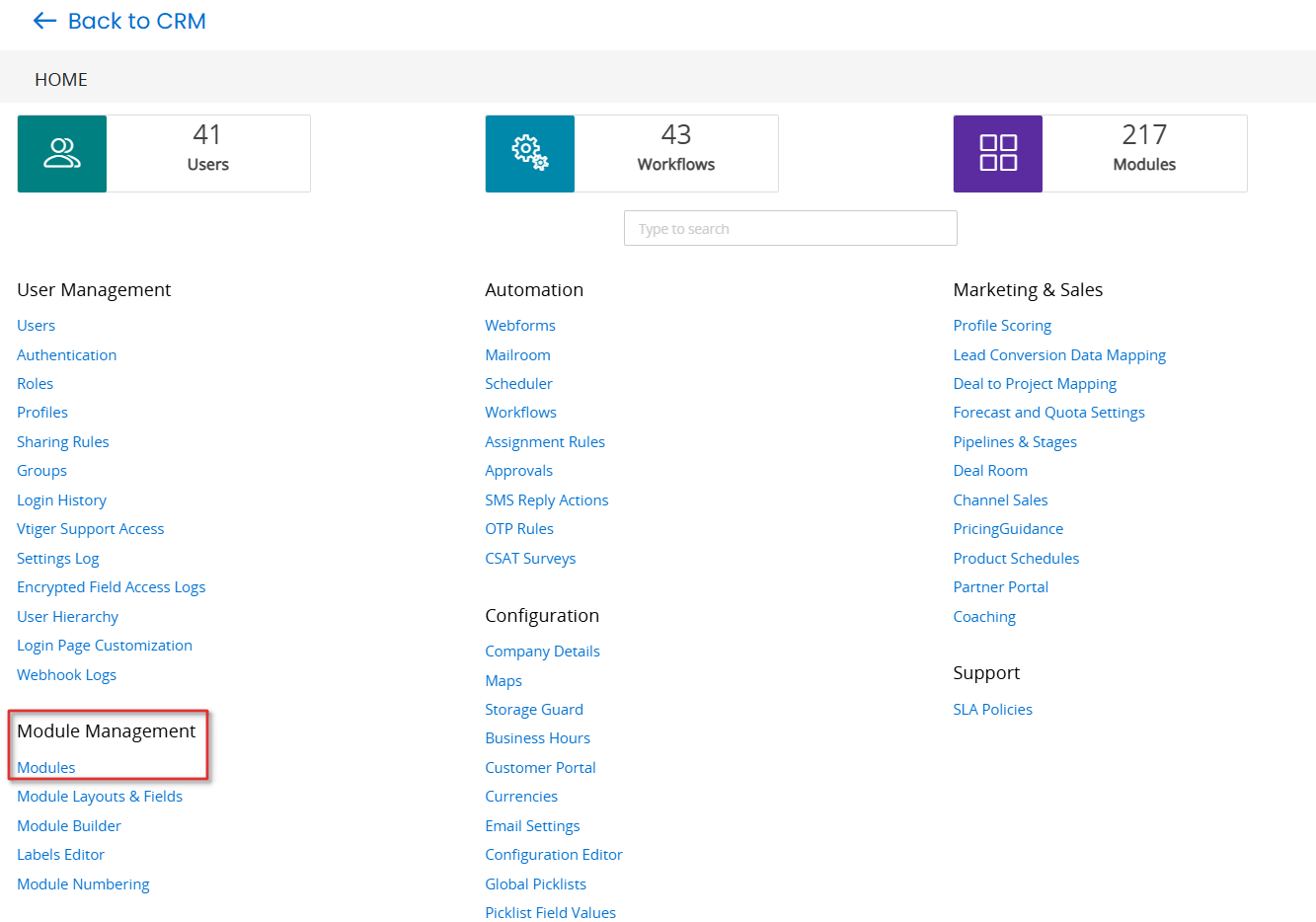Open Profile Scoring settings

pyautogui.click(x=1002, y=325)
